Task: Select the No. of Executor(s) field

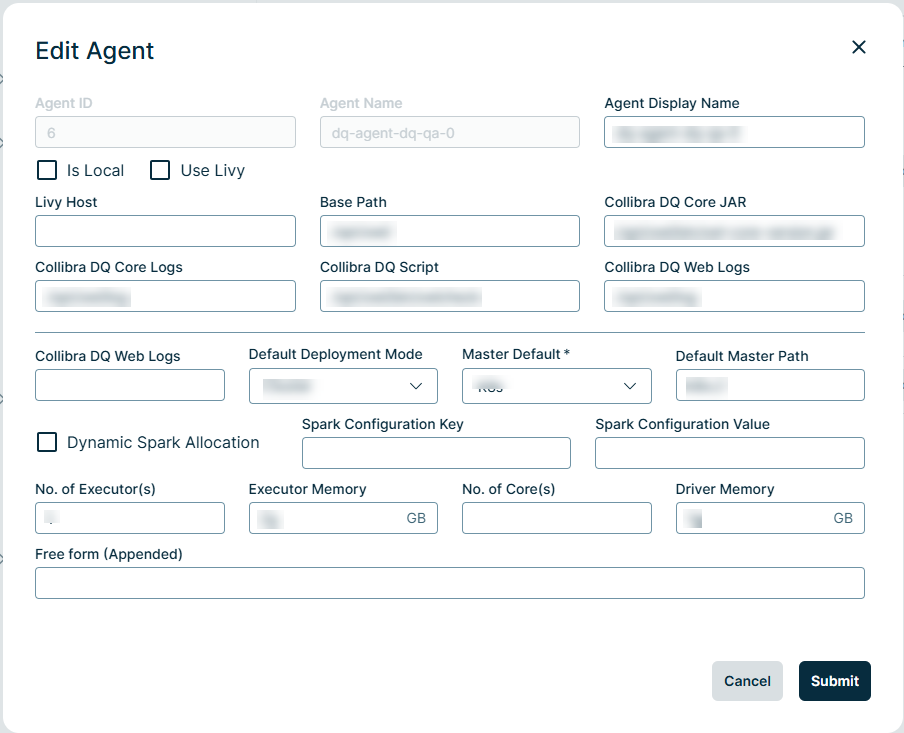Action: [129, 518]
